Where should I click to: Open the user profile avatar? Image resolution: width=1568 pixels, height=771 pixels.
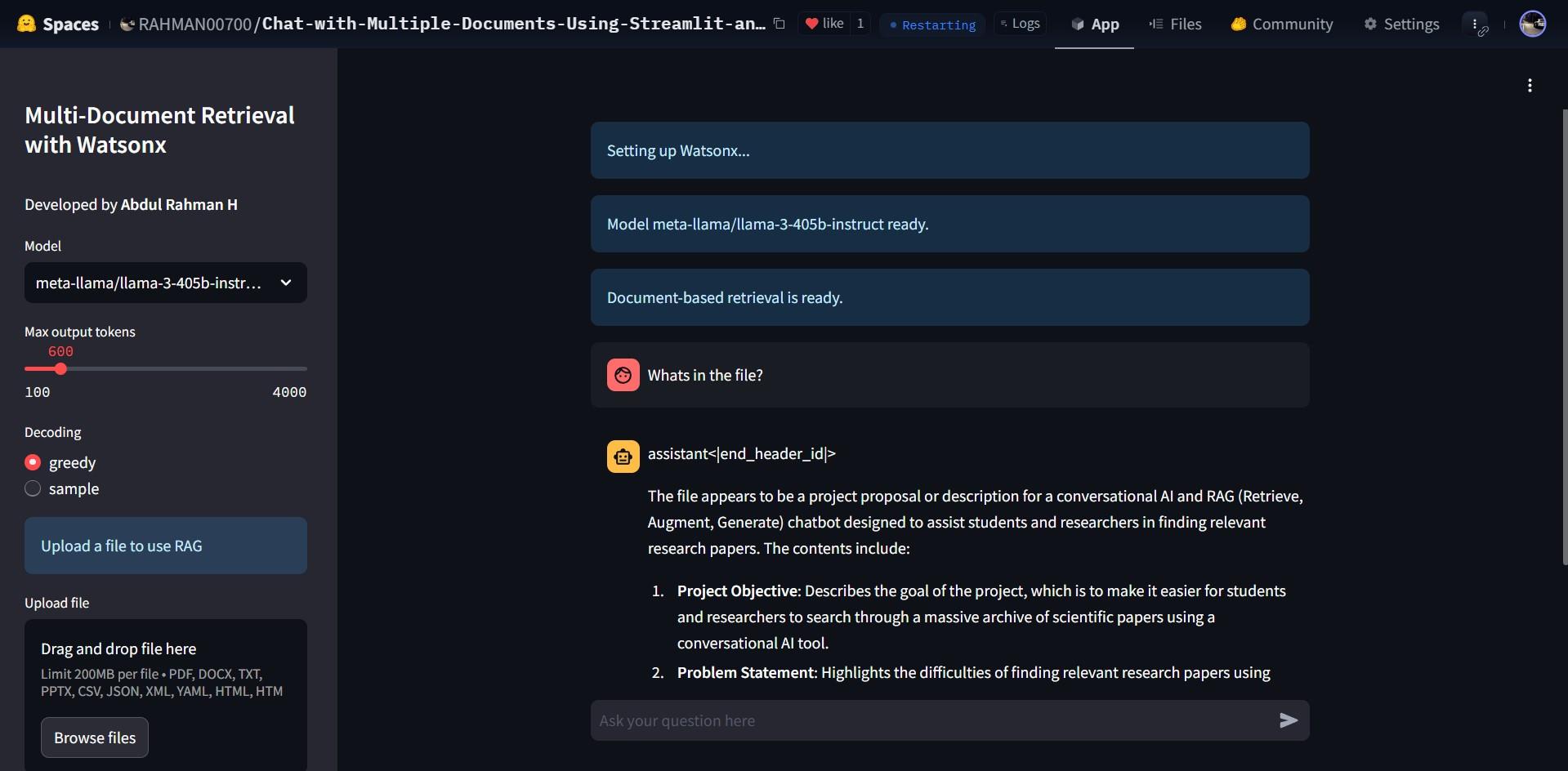pyautogui.click(x=1532, y=24)
